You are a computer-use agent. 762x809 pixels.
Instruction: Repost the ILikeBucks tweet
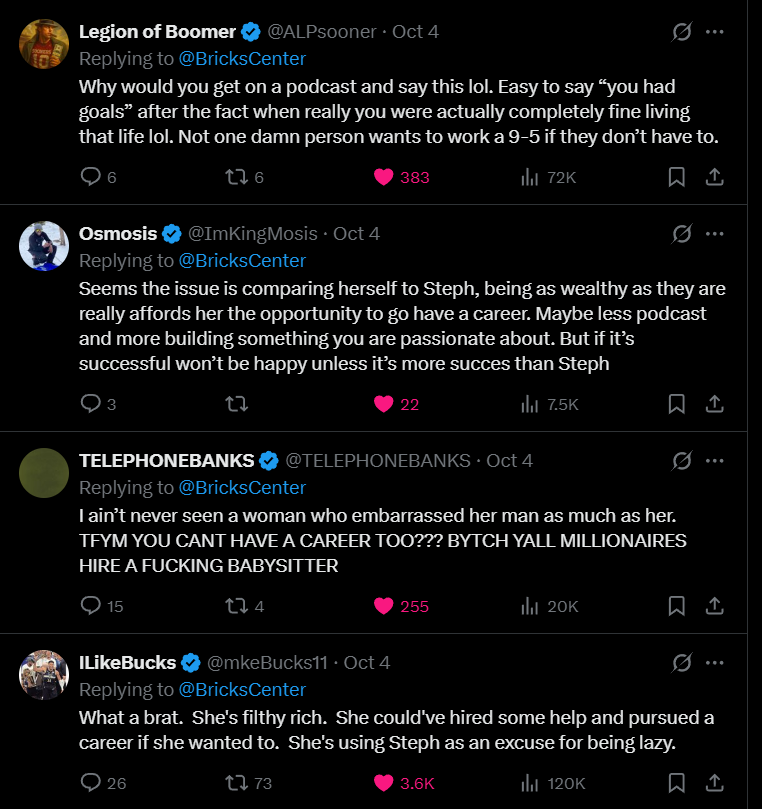click(237, 782)
